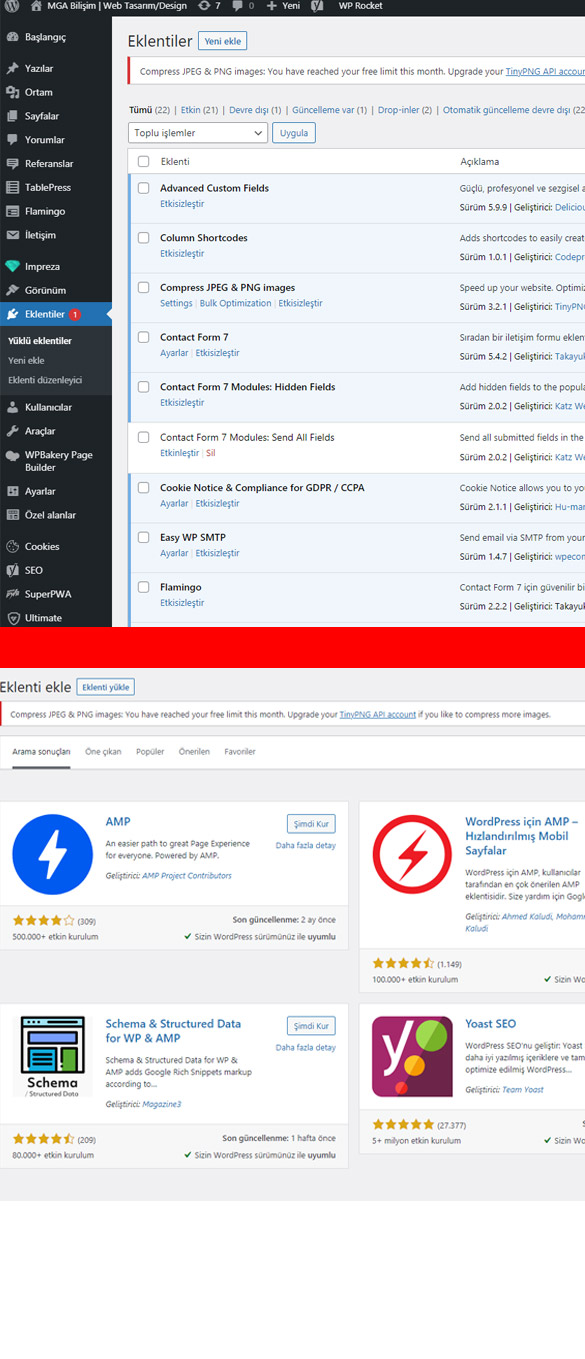Click the Impreza diamond icon
Viewport: 585px width, 1359px height.
[x=12, y=267]
